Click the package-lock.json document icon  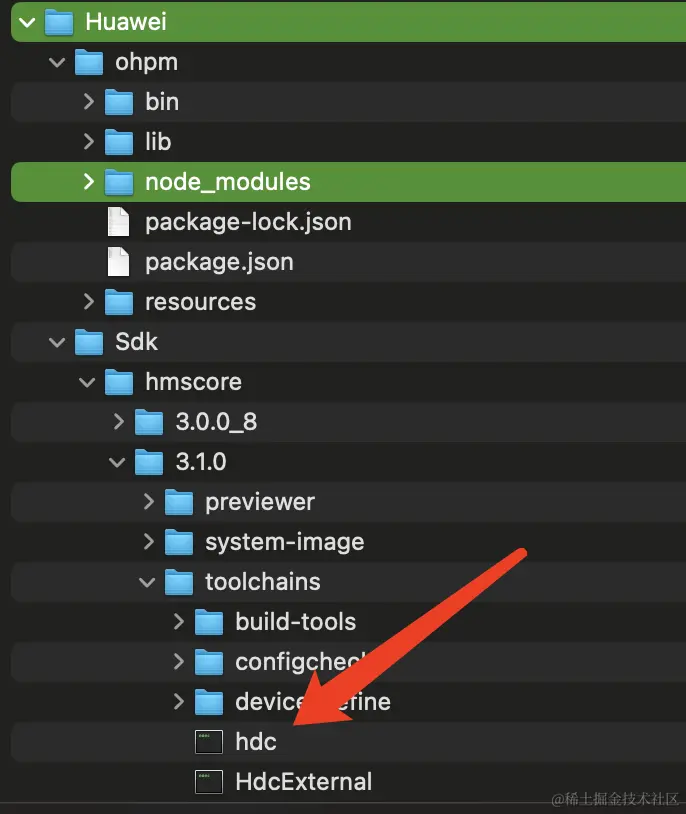click(118, 222)
